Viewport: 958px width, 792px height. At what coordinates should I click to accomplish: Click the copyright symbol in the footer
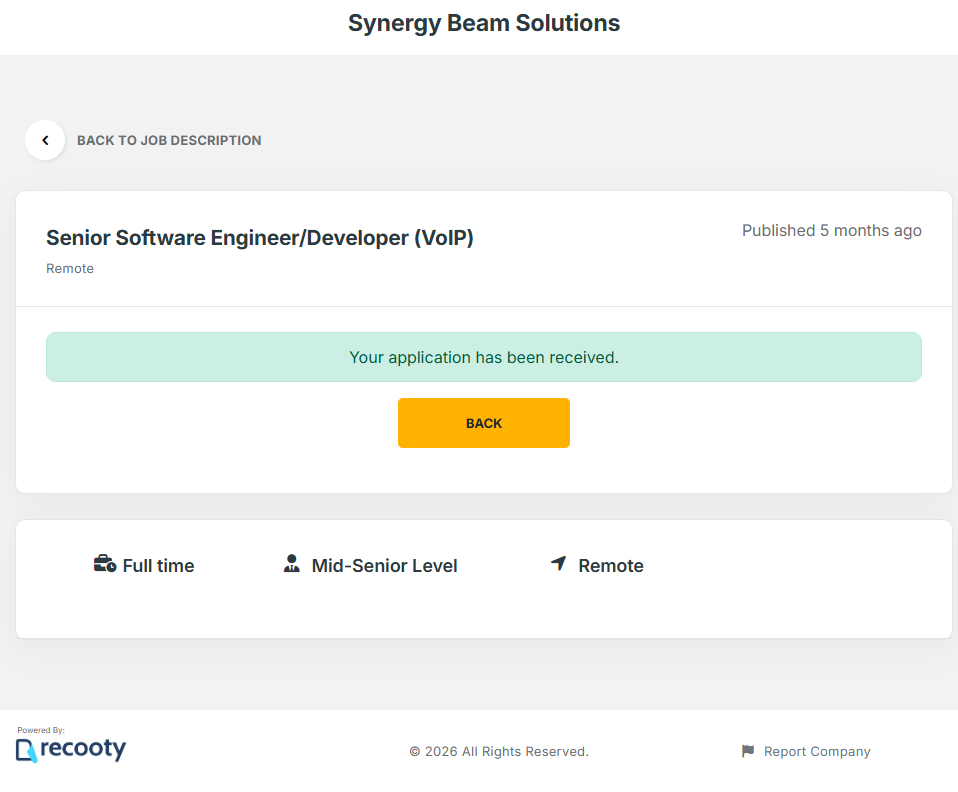[x=415, y=752]
